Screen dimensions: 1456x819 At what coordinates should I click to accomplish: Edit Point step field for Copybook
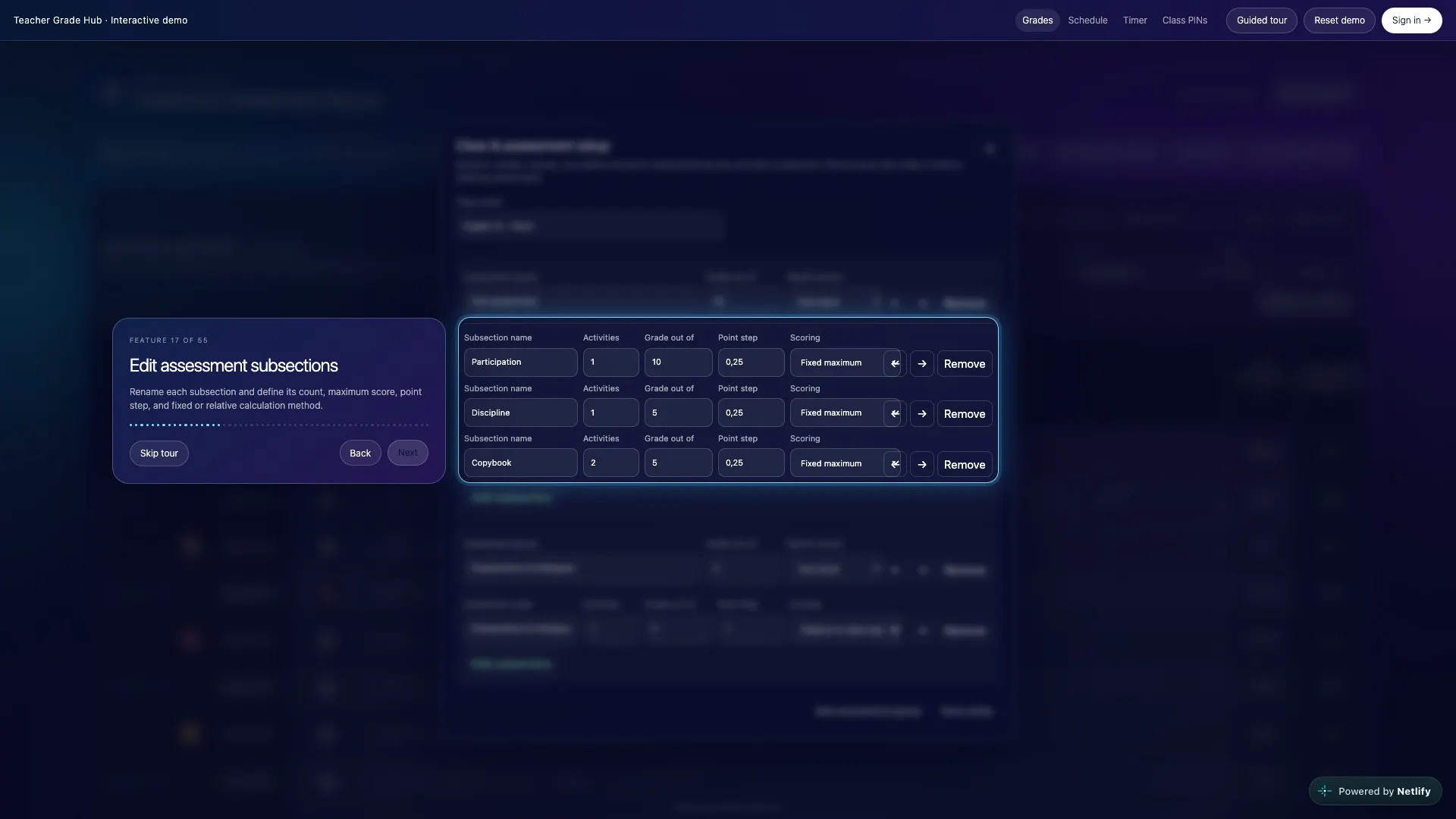tap(752, 463)
